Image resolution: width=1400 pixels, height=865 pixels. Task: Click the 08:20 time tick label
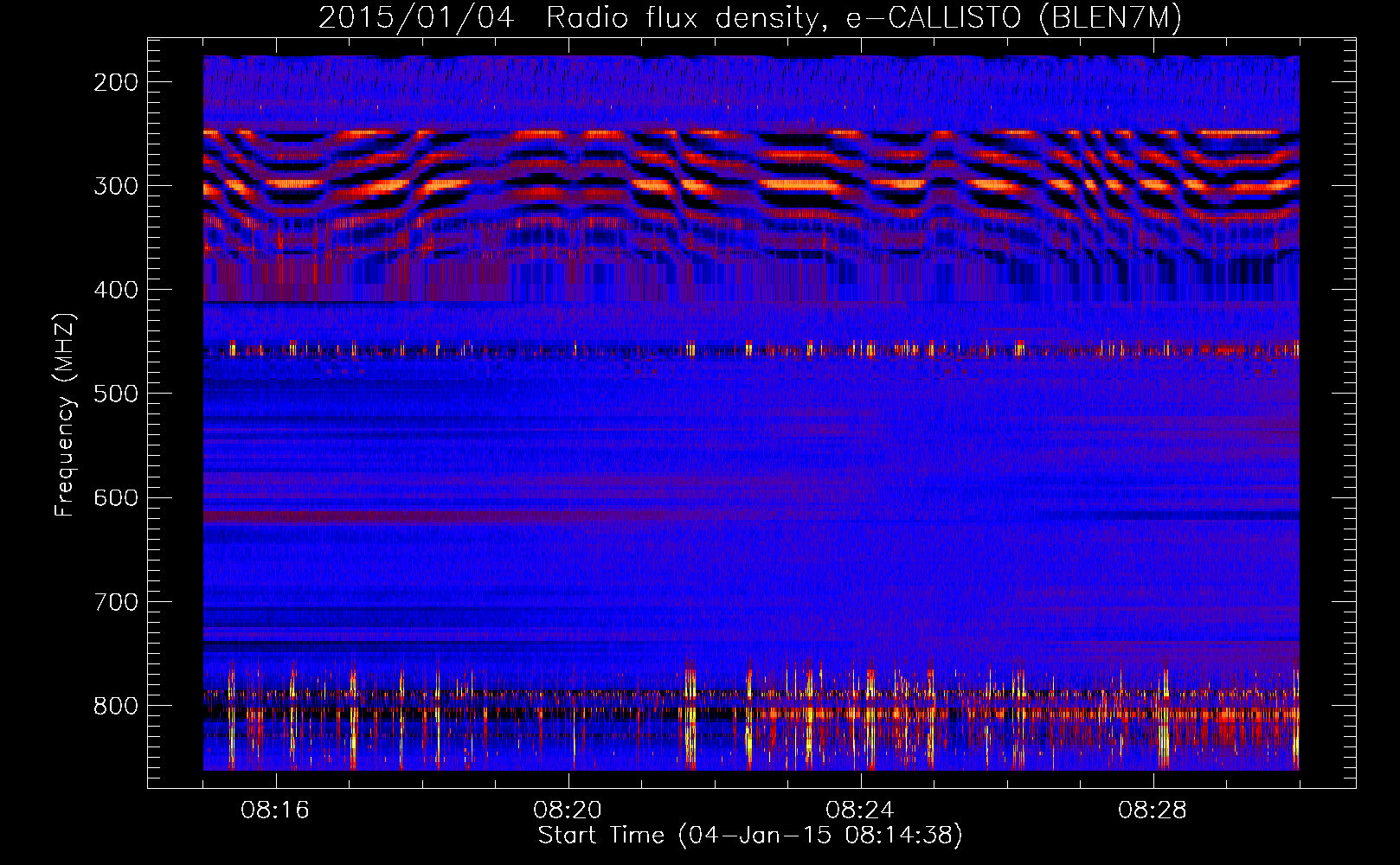[568, 811]
